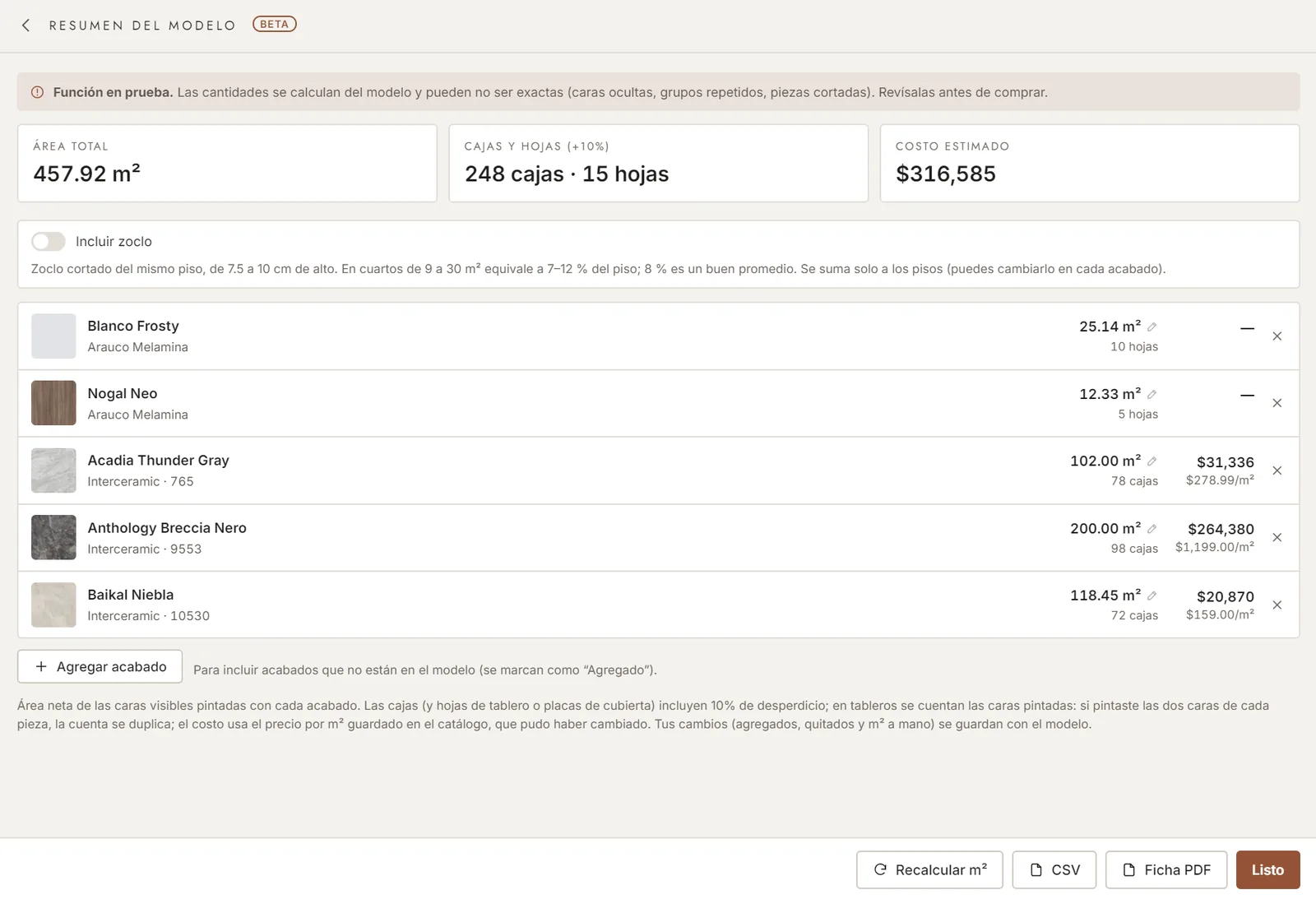Delete the Baikal Niebla row
This screenshot has height=899, width=1316.
(1277, 605)
